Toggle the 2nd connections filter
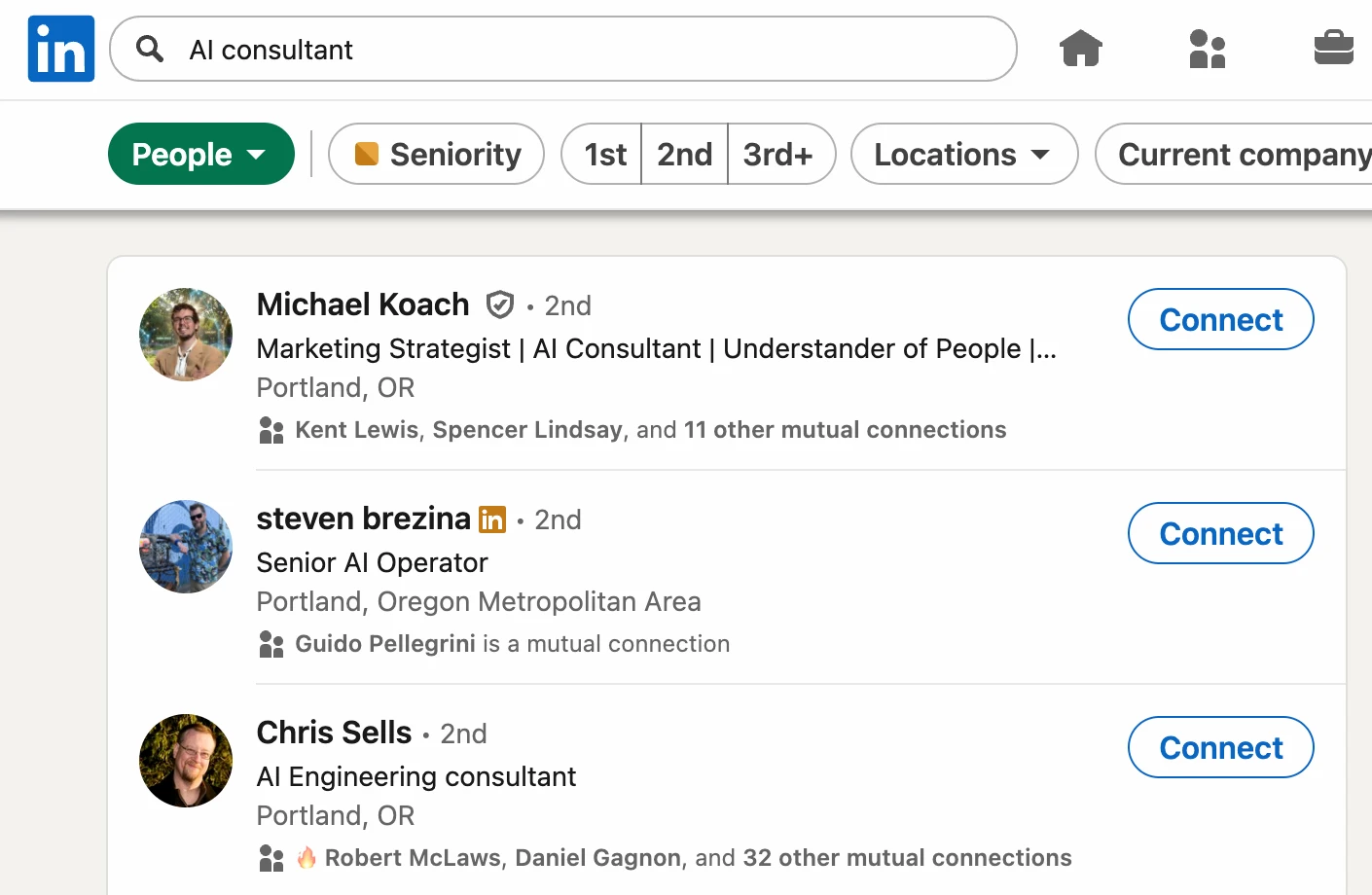The height and width of the screenshot is (895, 1372). coord(683,154)
